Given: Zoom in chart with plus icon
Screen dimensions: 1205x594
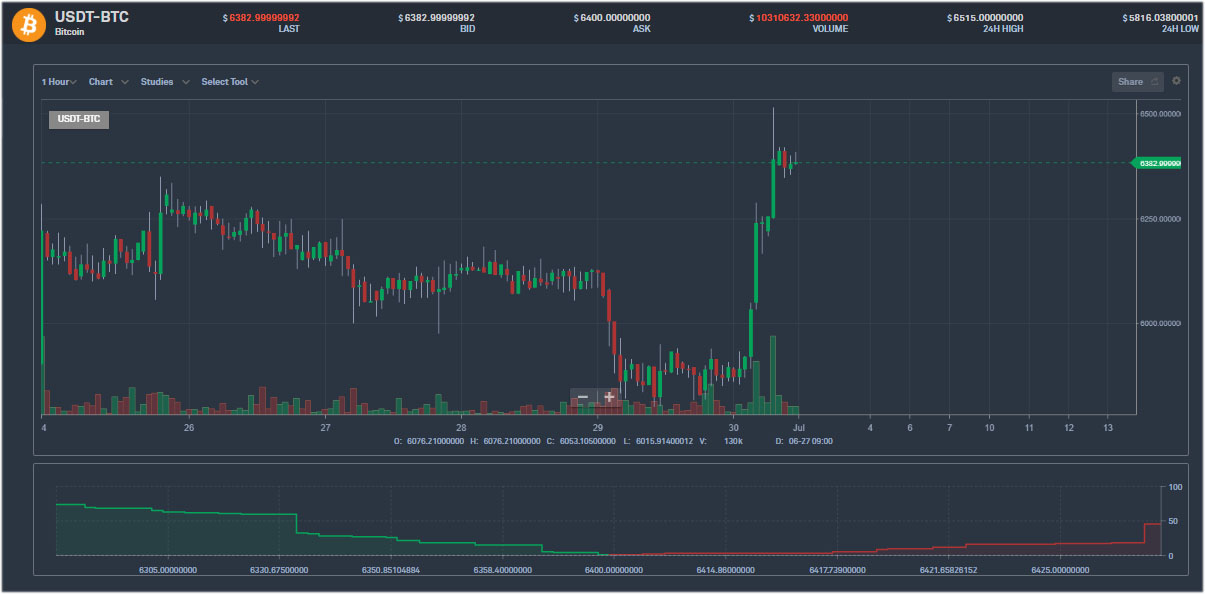Looking at the screenshot, I should pos(609,397).
